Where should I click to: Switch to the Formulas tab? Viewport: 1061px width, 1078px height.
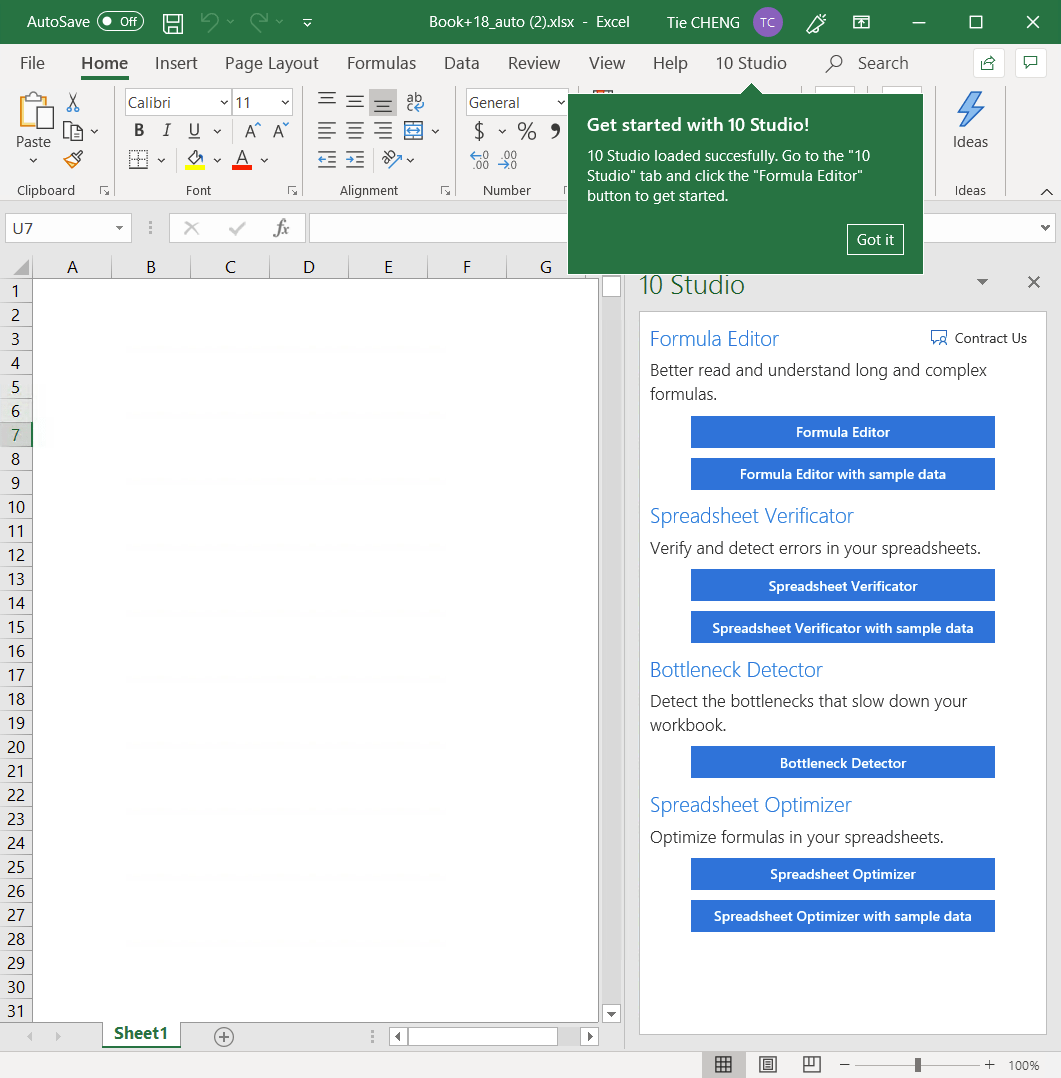tap(382, 63)
